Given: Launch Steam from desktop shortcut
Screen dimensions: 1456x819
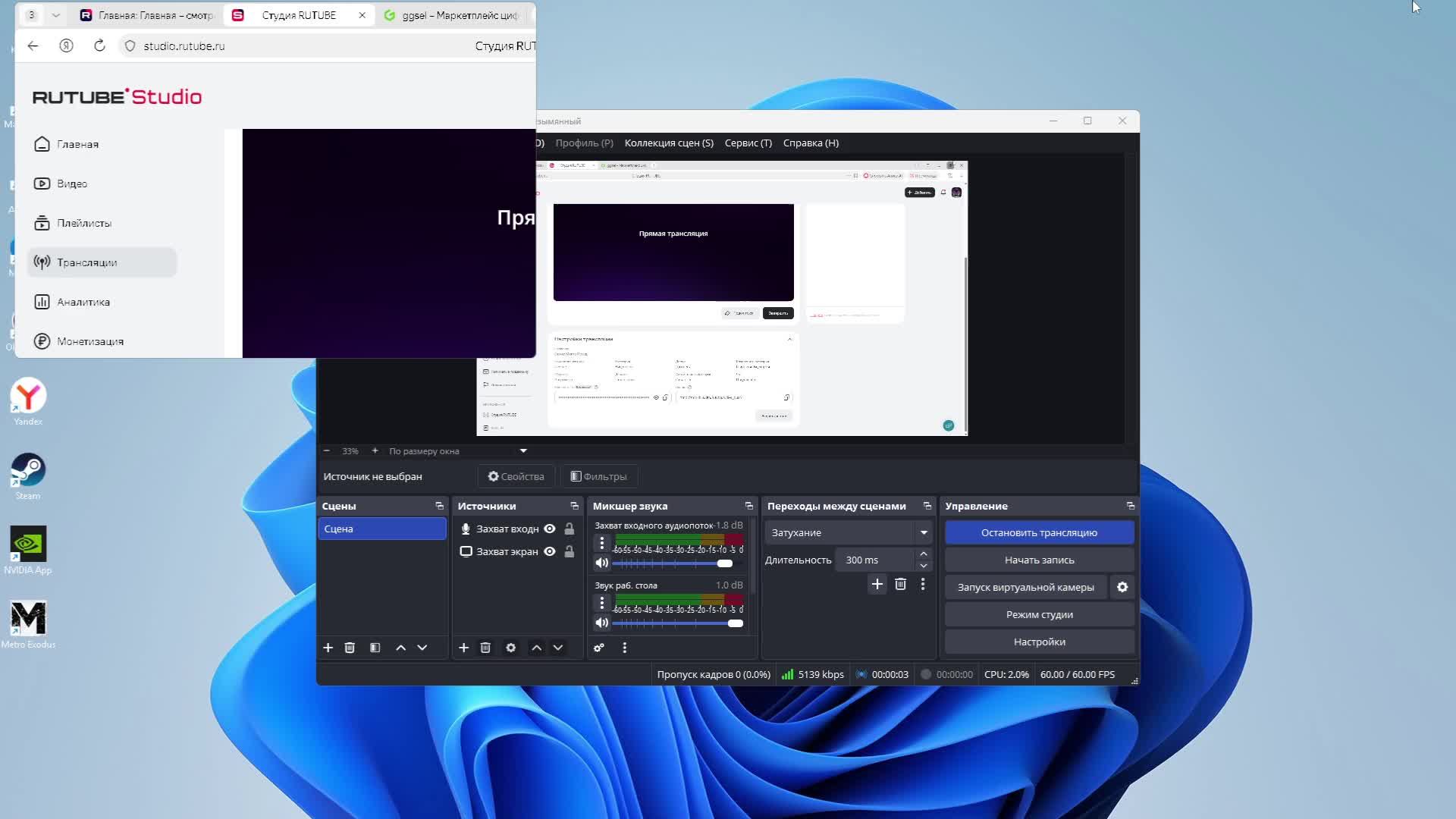Looking at the screenshot, I should (28, 470).
